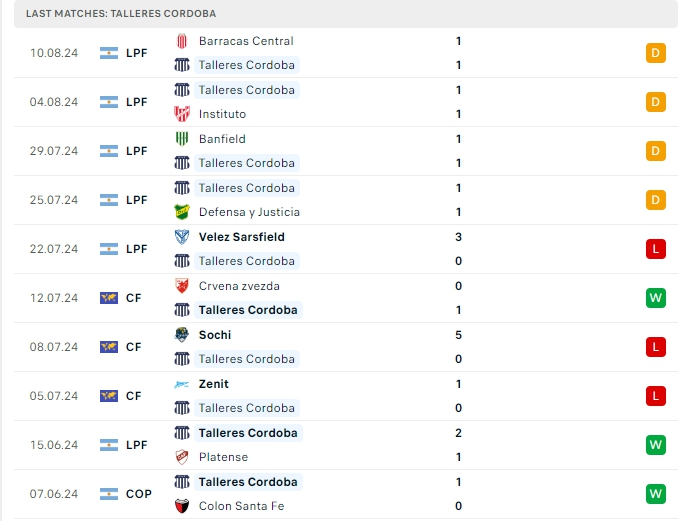Click the green W badge for the Platense match
The height and width of the screenshot is (521, 689).
[656, 445]
